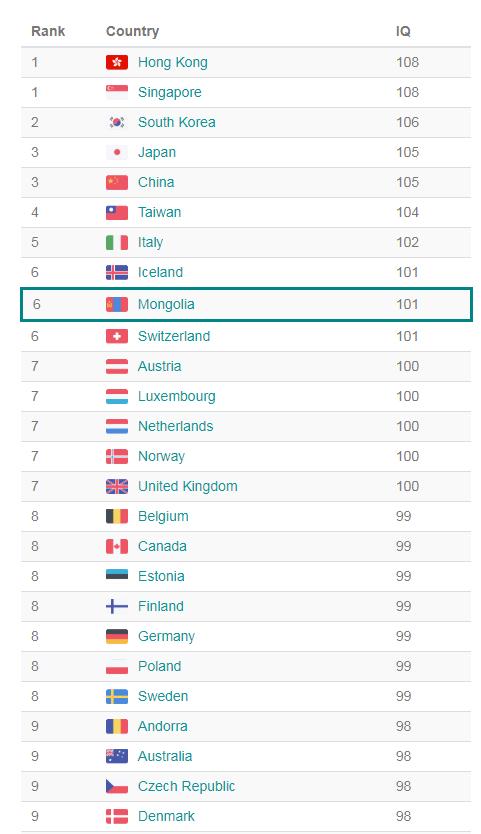Open the Netherlands country link
481x834 pixels.
pyautogui.click(x=176, y=426)
